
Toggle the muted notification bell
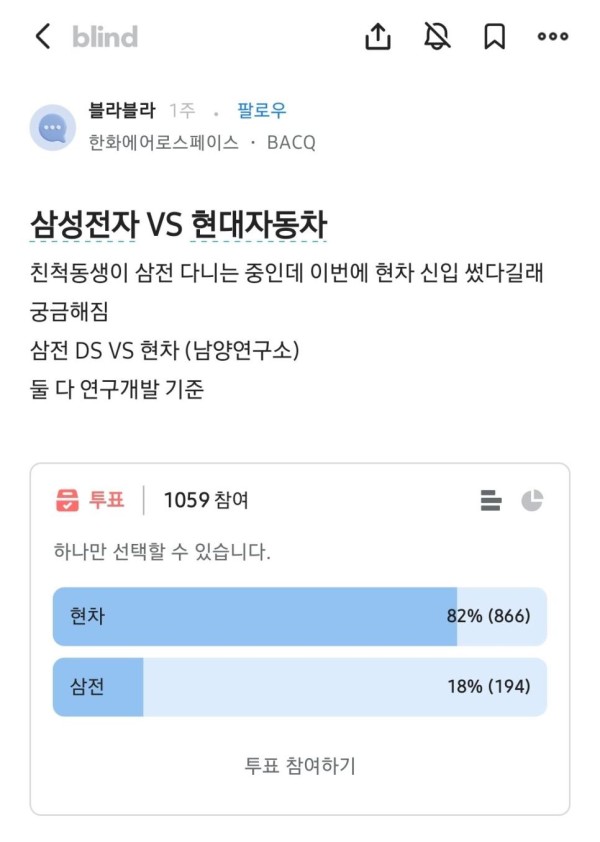pyautogui.click(x=437, y=37)
